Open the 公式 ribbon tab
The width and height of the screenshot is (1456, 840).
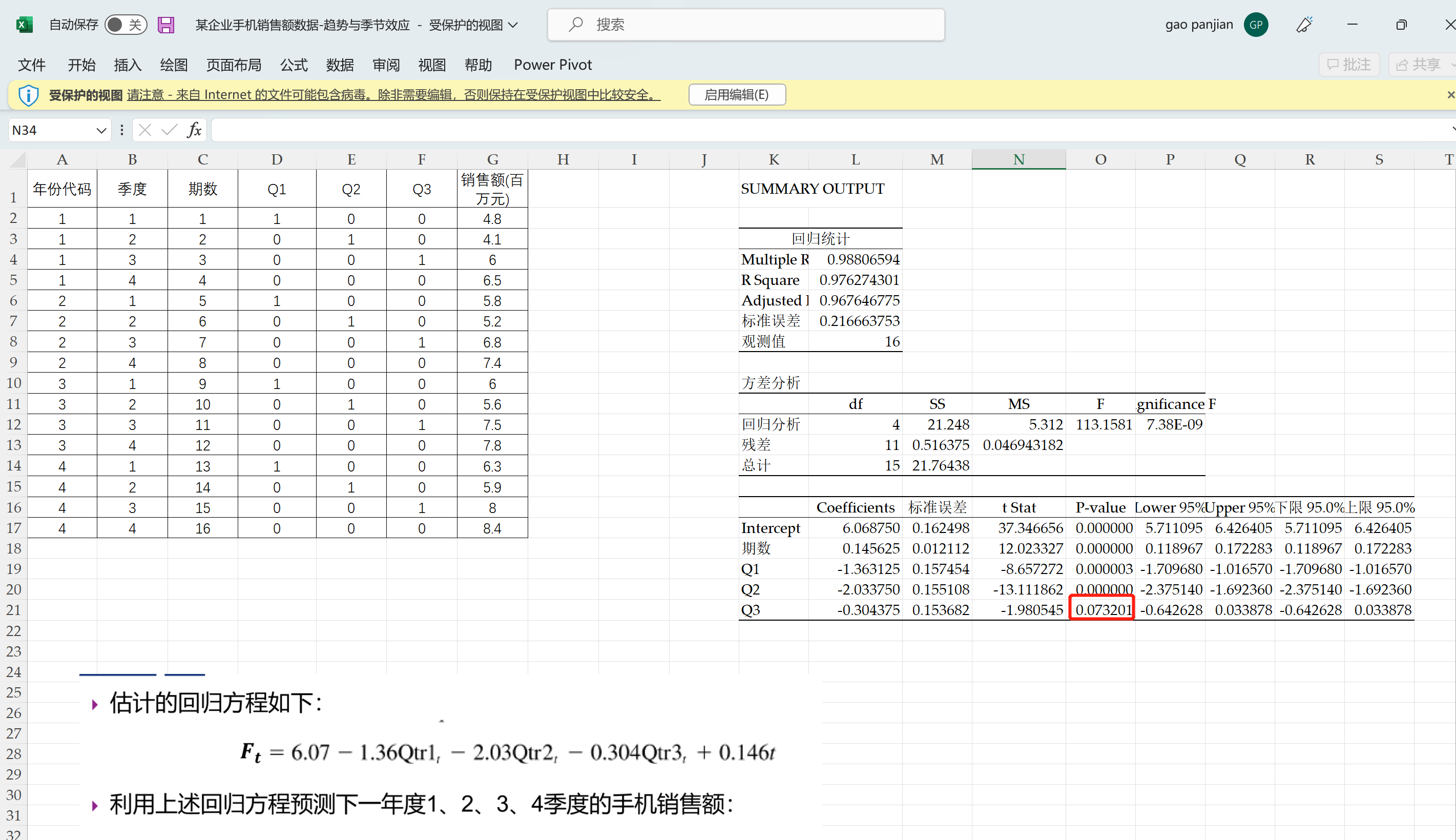coord(294,65)
